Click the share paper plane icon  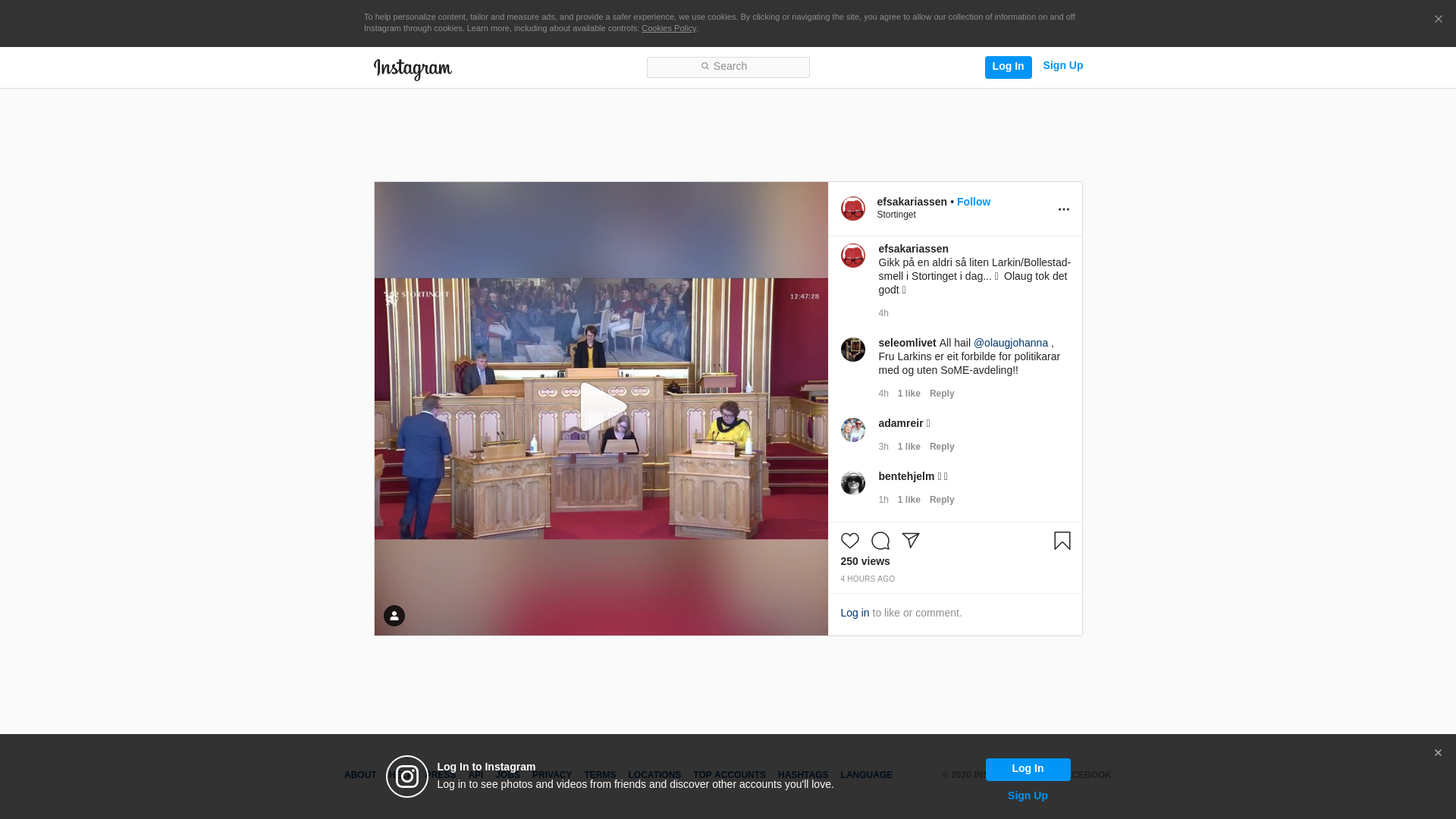click(x=910, y=541)
